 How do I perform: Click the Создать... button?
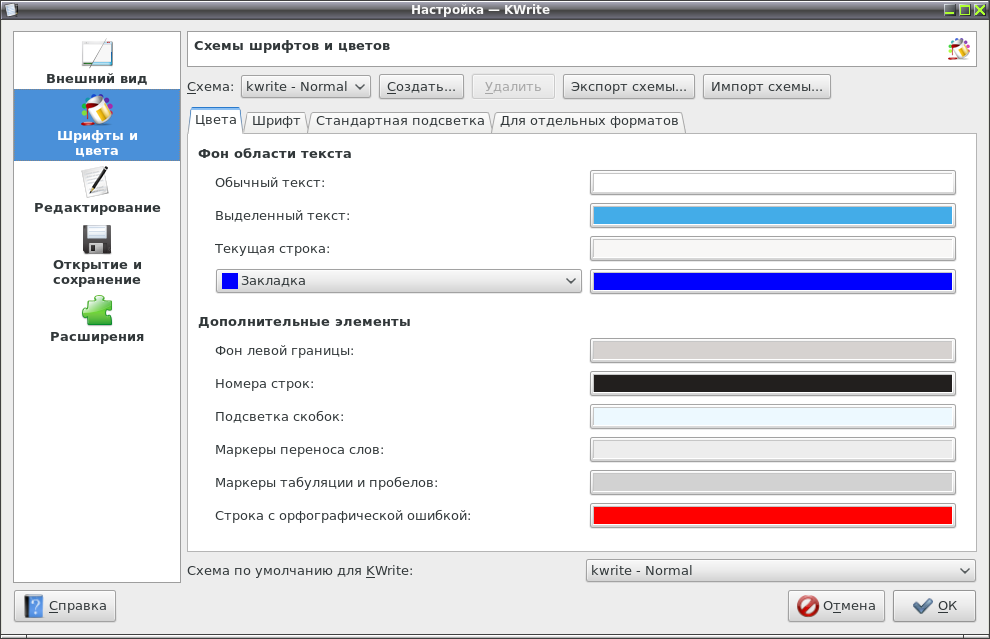[x=421, y=87]
